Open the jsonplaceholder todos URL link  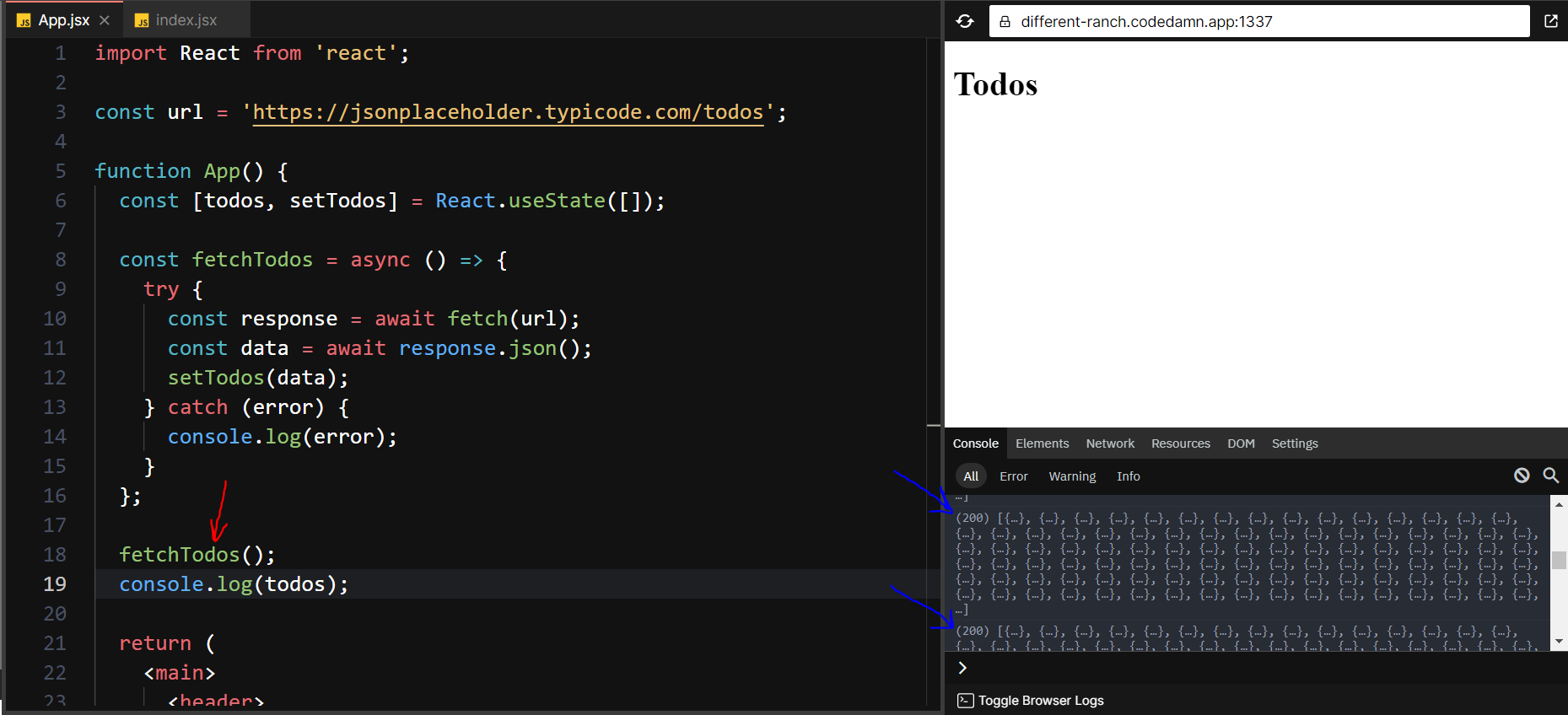tap(508, 112)
